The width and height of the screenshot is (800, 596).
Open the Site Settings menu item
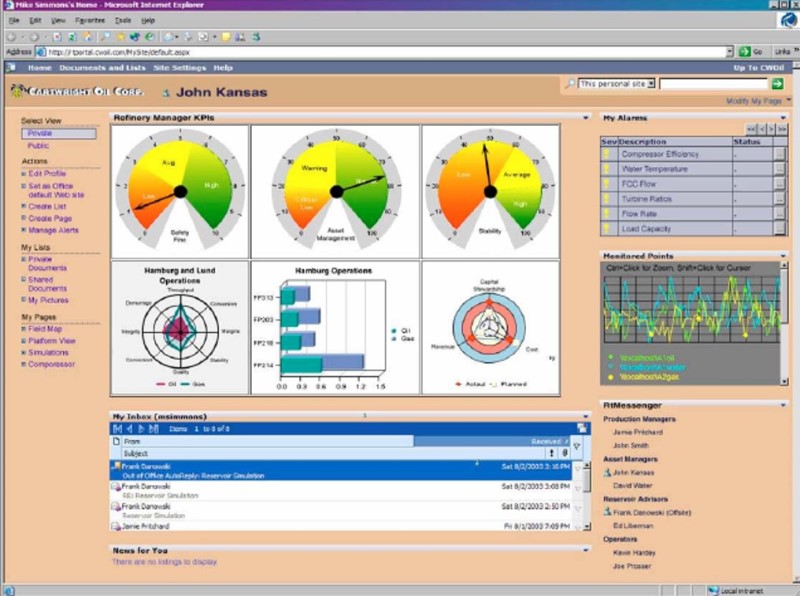(179, 68)
